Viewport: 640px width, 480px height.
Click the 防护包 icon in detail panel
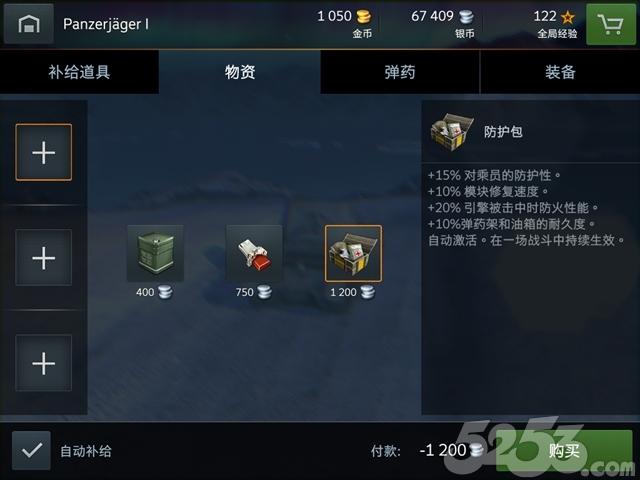[x=452, y=132]
